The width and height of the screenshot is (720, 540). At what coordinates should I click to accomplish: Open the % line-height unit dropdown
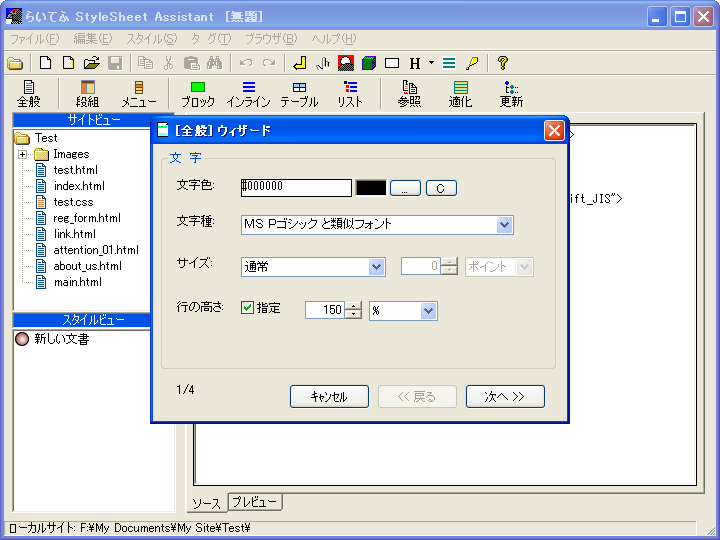pos(428,311)
